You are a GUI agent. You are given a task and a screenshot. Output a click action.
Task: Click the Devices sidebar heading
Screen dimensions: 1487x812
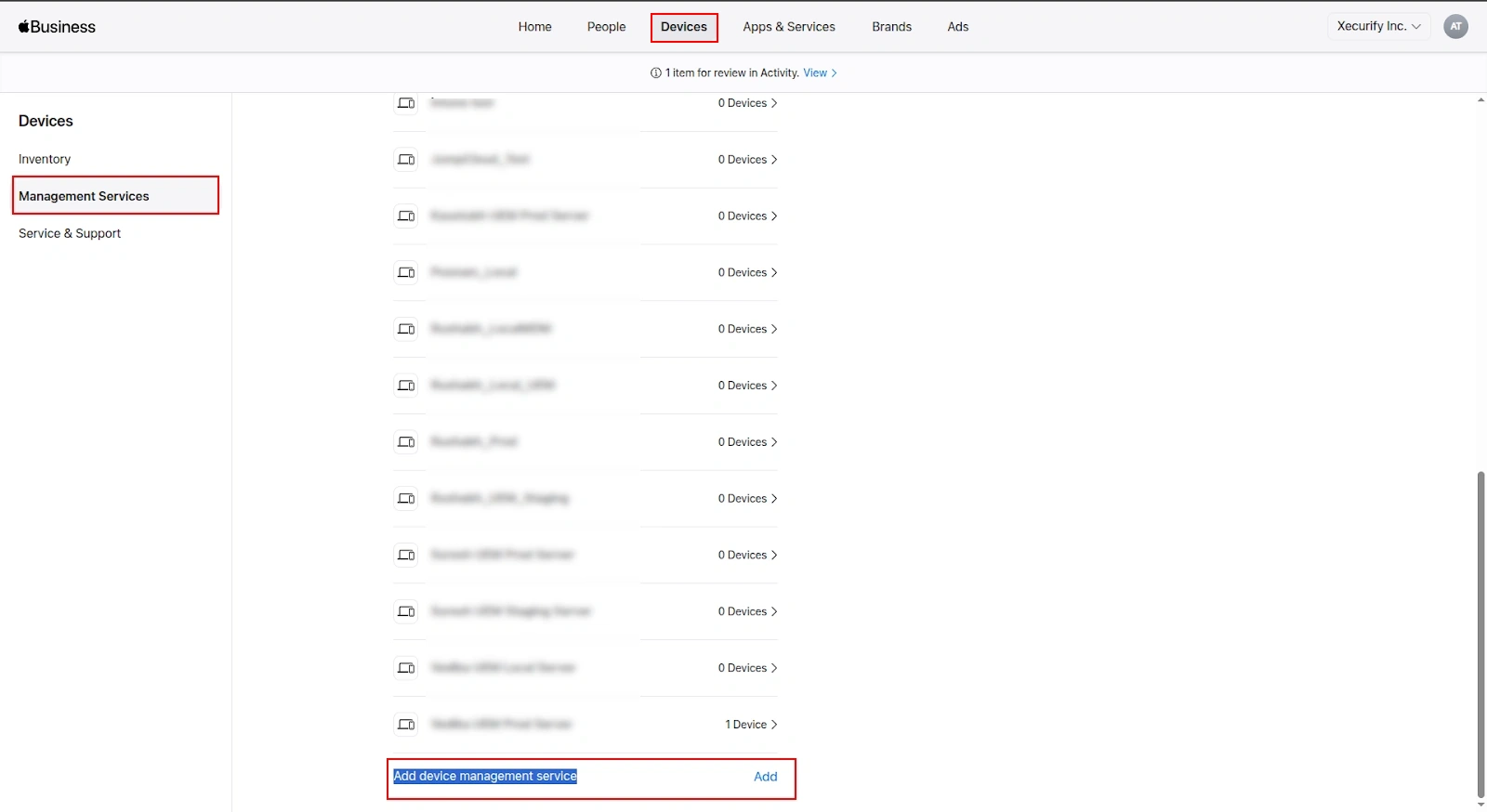click(46, 121)
